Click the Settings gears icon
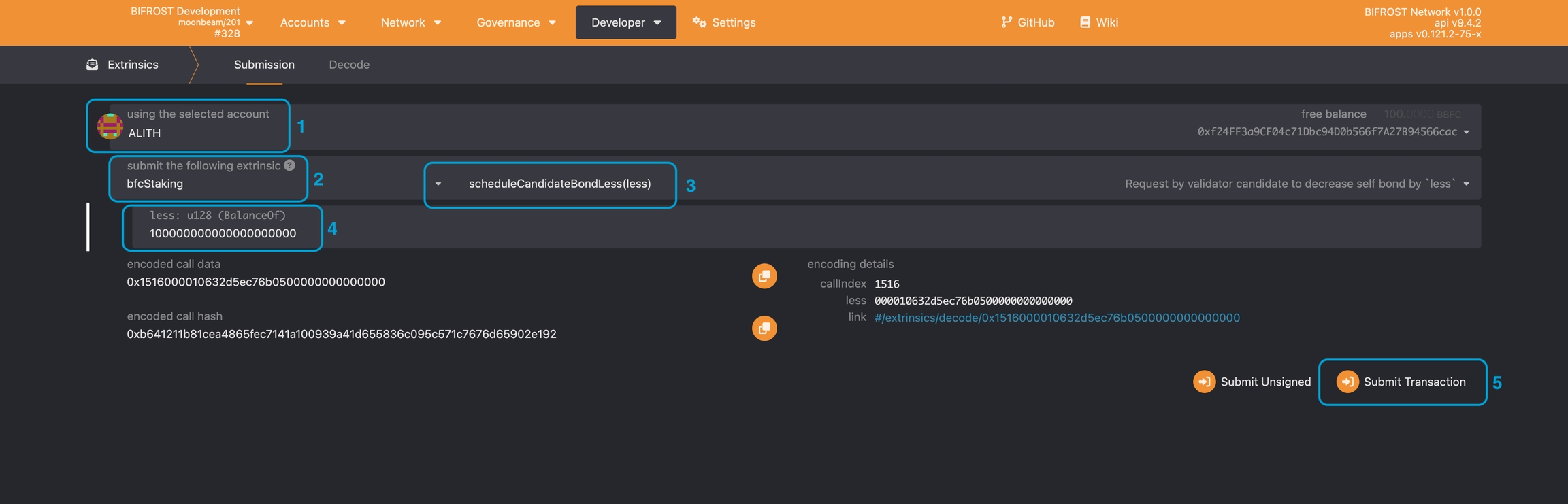This screenshot has height=504, width=1568. tap(699, 22)
